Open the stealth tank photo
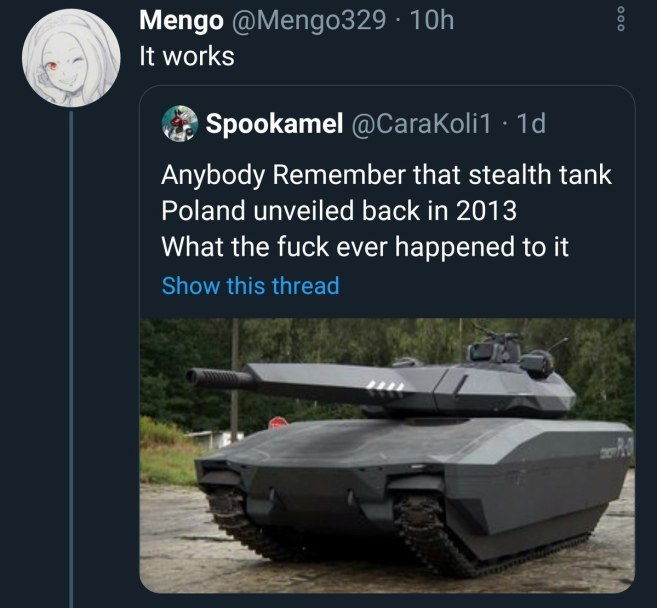657x608 pixels. click(386, 455)
